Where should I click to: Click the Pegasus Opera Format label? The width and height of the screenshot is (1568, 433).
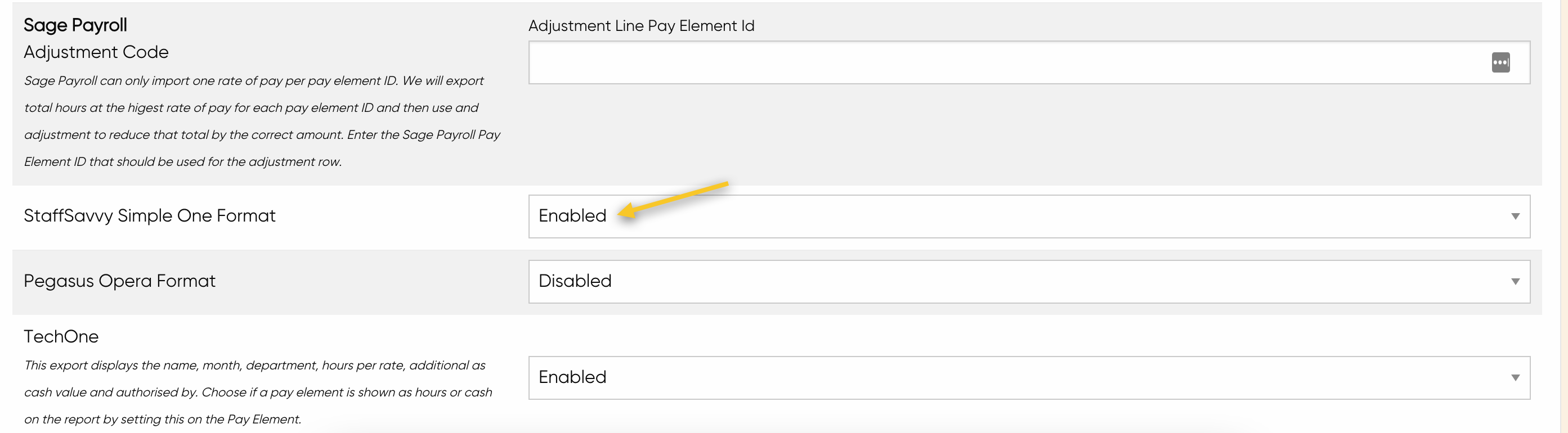[x=119, y=281]
